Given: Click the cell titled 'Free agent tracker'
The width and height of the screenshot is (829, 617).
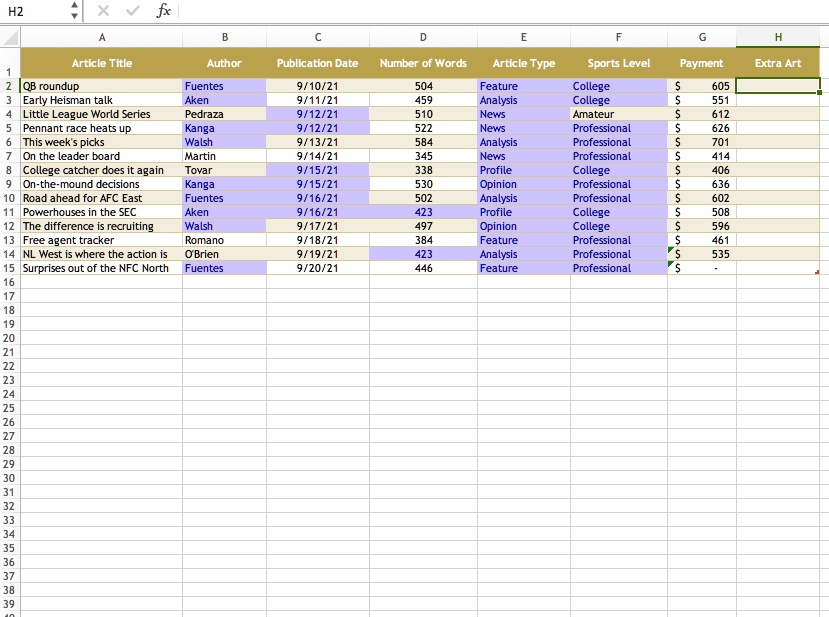Looking at the screenshot, I should point(101,240).
